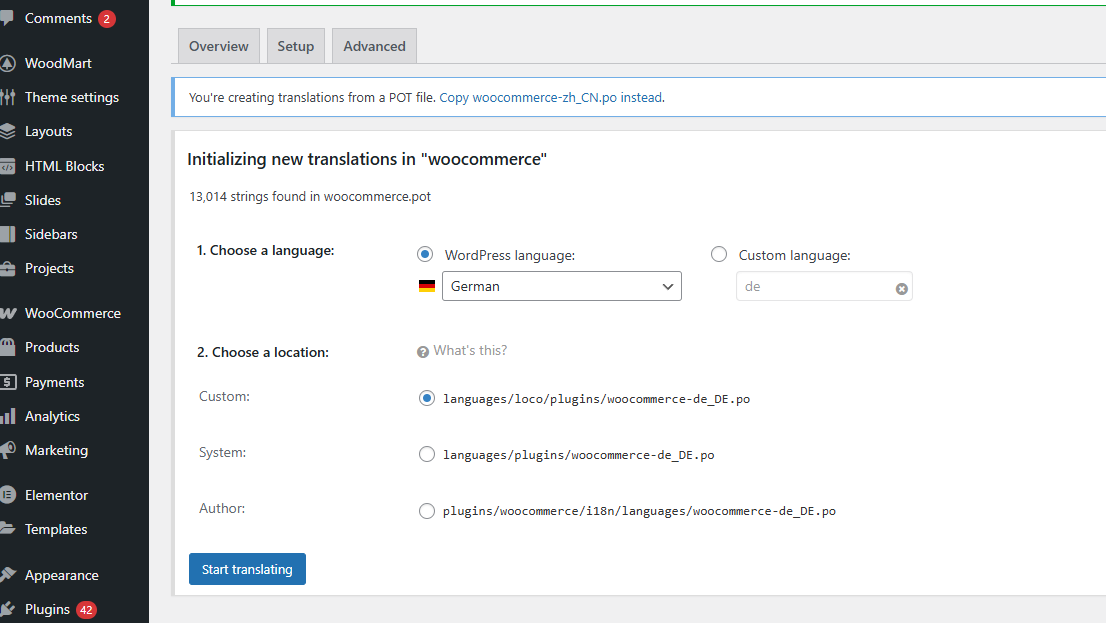Choose the System file location option
Image resolution: width=1106 pixels, height=623 pixels.
click(427, 454)
